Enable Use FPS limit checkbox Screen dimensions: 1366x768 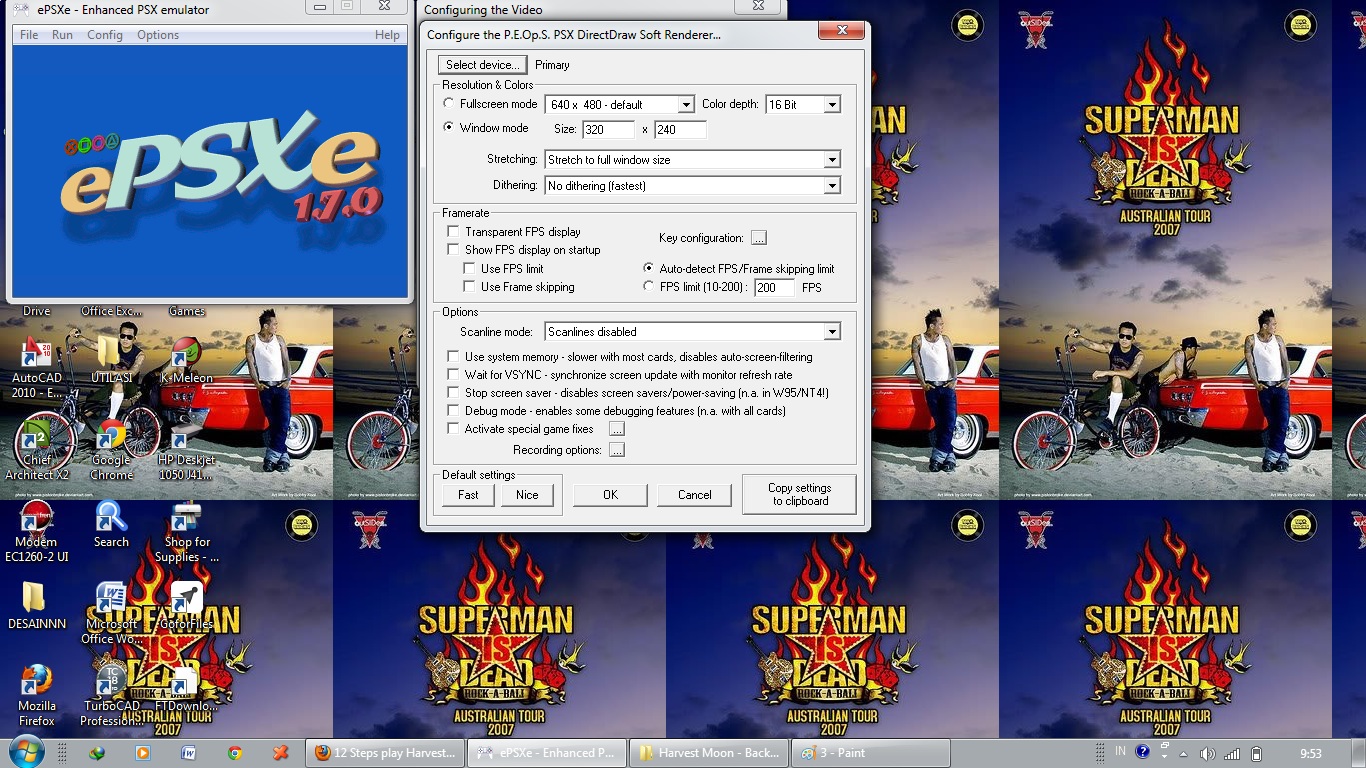click(x=470, y=268)
